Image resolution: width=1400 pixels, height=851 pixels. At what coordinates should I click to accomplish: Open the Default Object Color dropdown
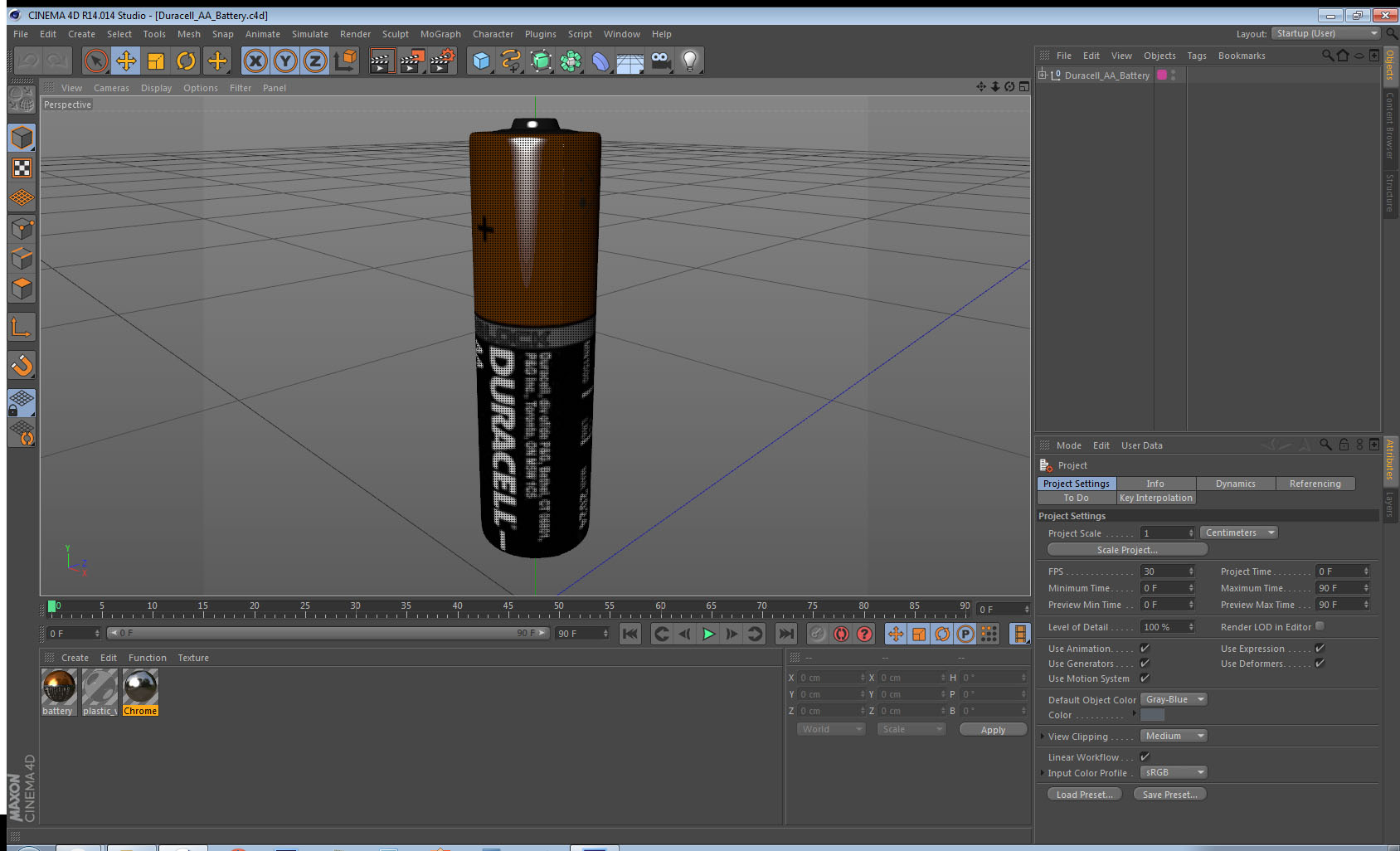coord(1174,699)
